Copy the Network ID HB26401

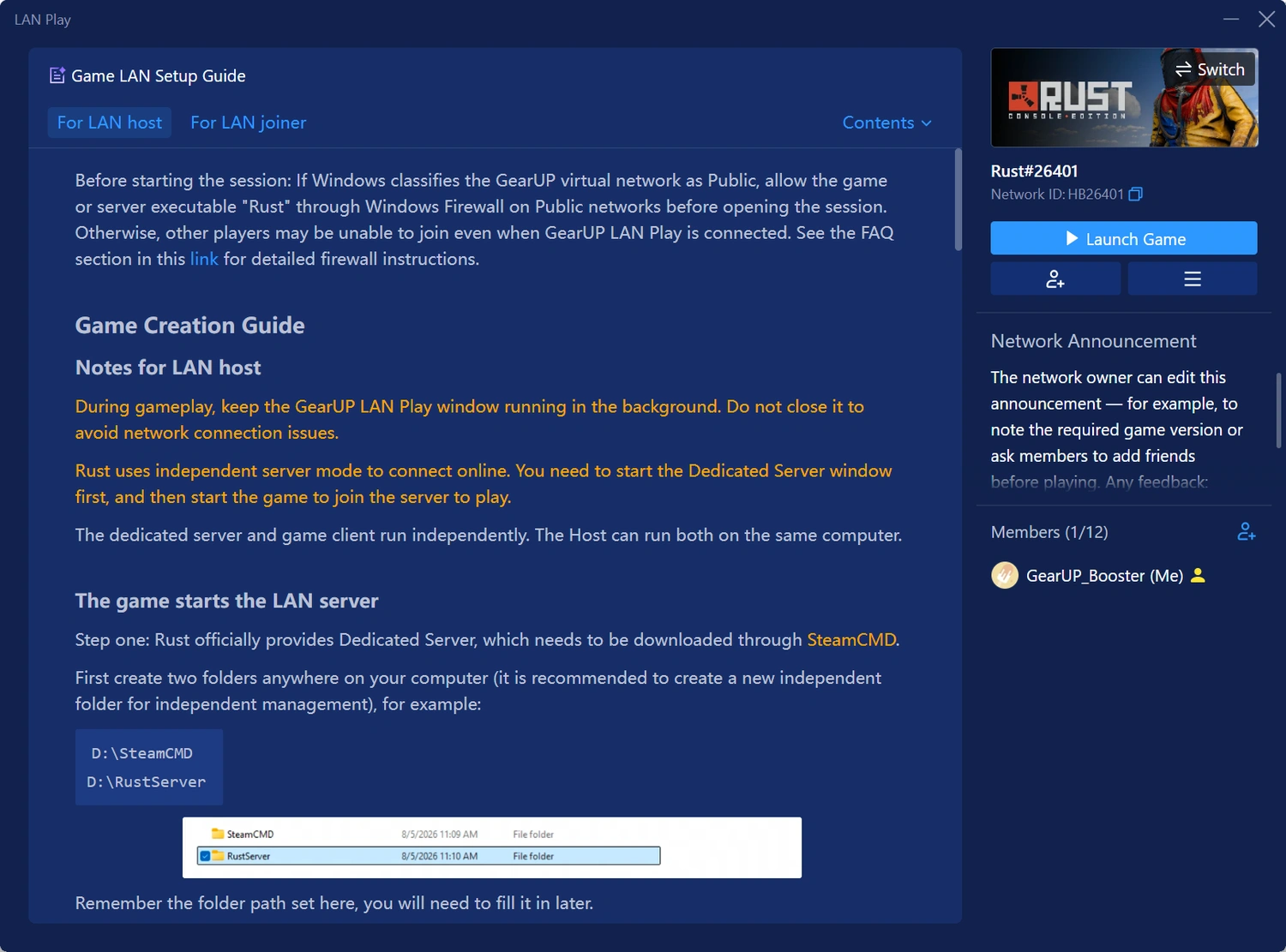click(x=1135, y=195)
